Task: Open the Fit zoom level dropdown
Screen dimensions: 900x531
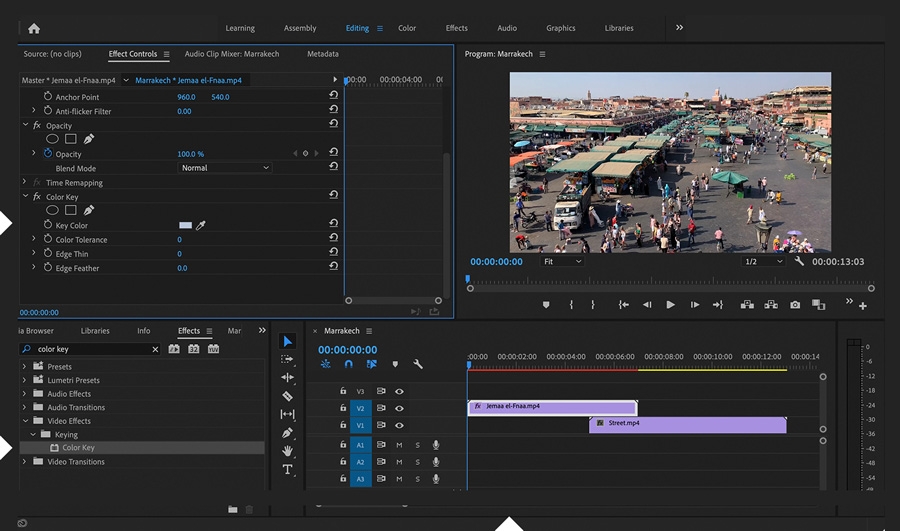Action: (562, 262)
